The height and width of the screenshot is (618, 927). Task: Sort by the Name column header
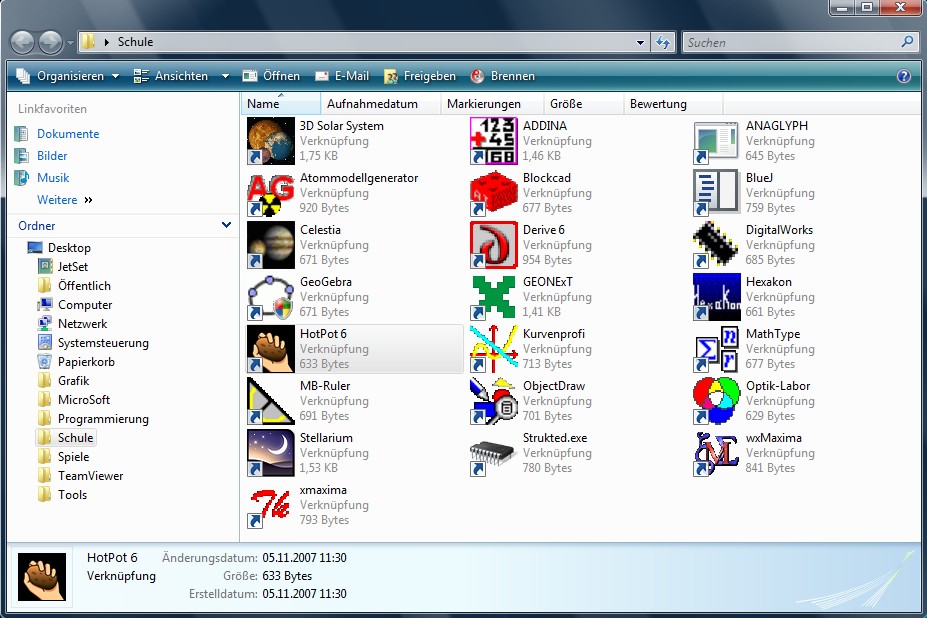[x=281, y=103]
